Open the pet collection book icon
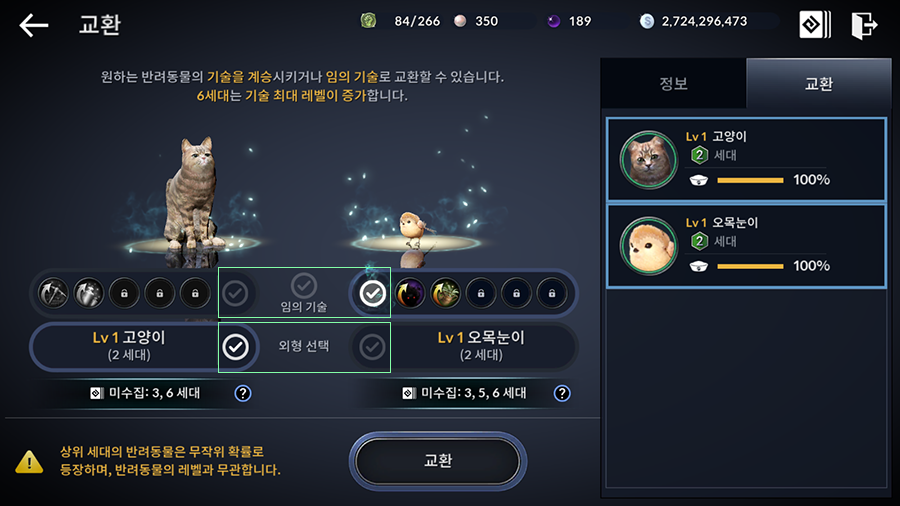Image resolution: width=900 pixels, height=506 pixels. [x=815, y=25]
